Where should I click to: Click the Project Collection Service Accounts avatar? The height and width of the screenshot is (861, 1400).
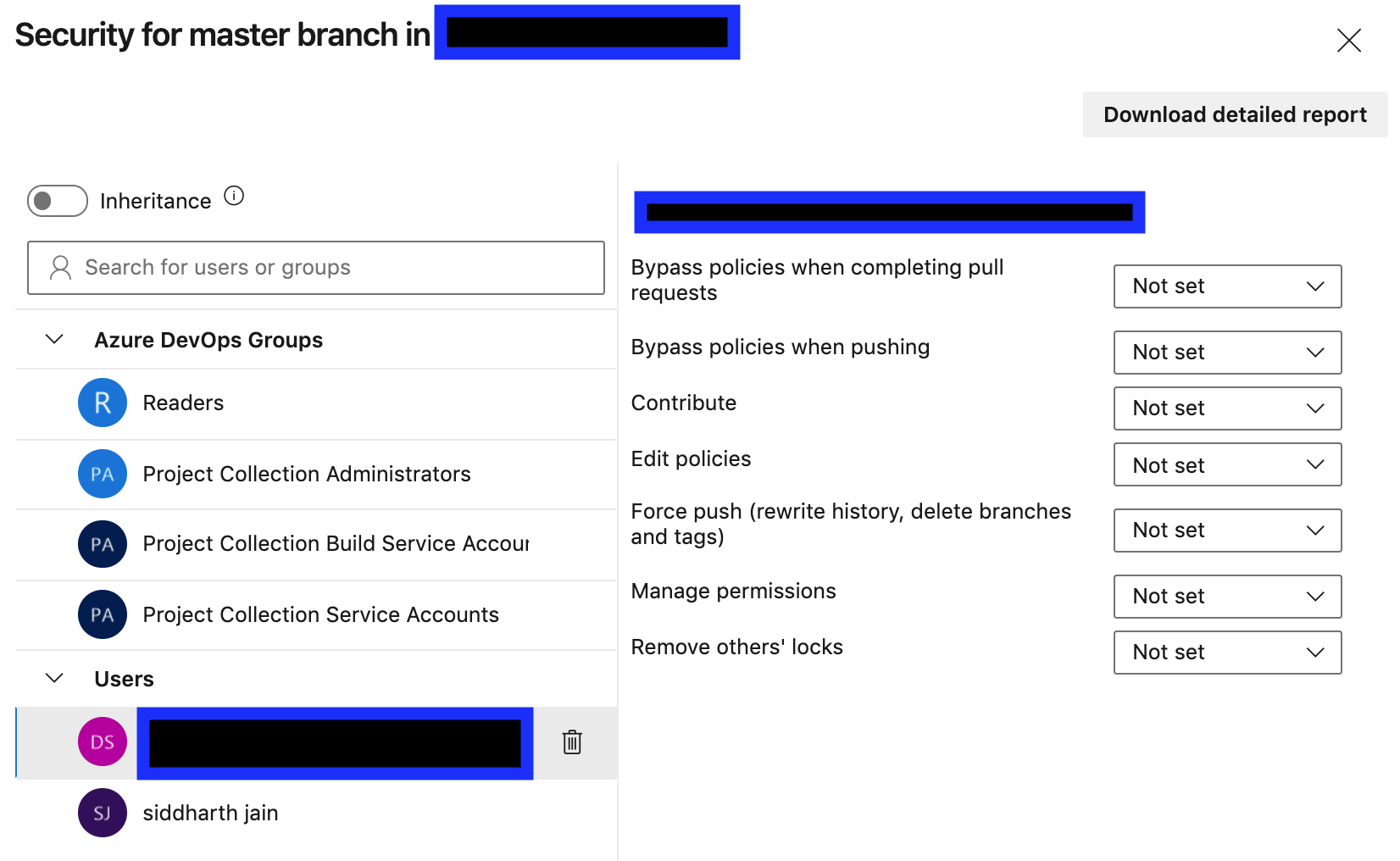point(103,614)
